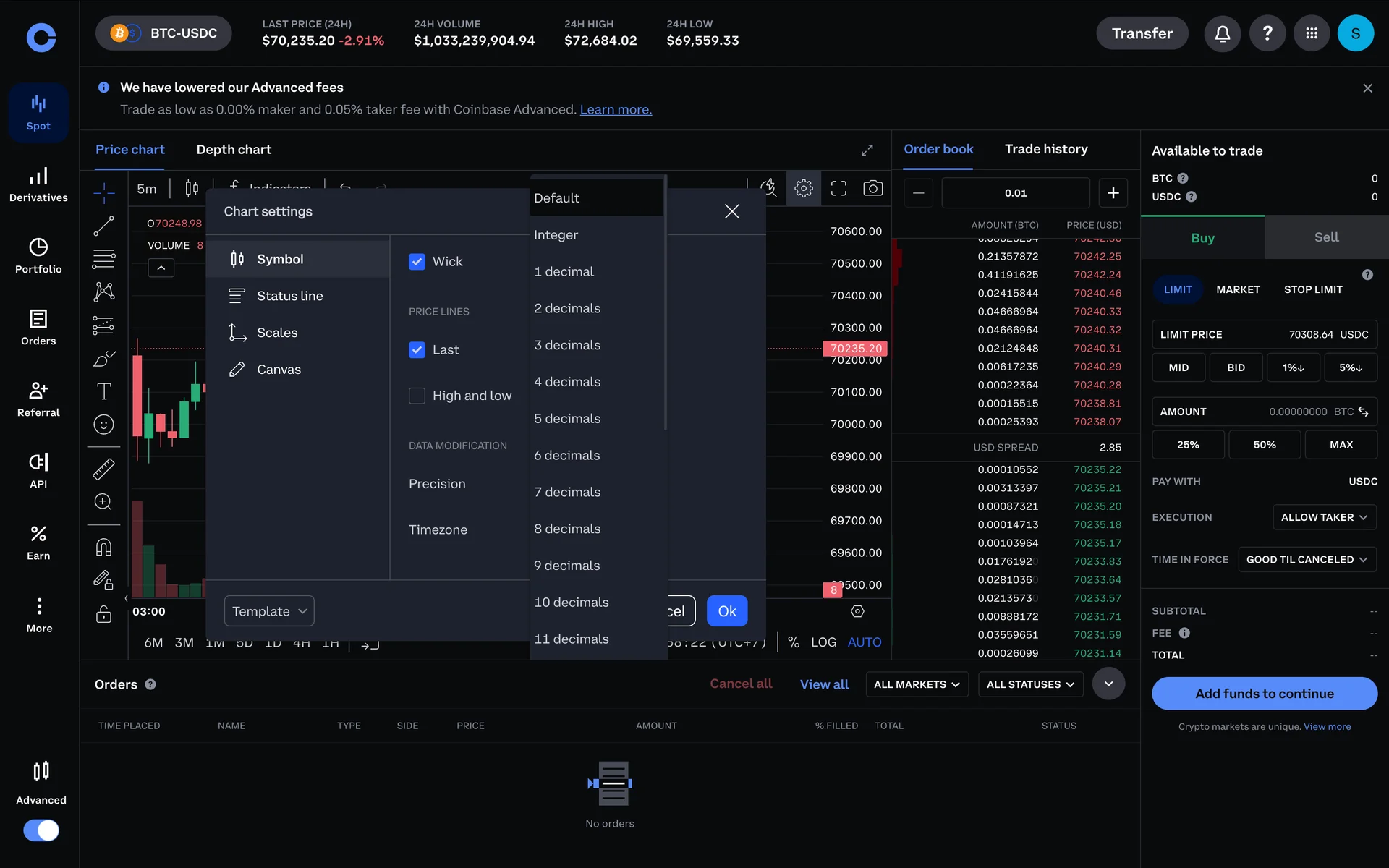Open the All Markets filter dropdown

[x=916, y=684]
